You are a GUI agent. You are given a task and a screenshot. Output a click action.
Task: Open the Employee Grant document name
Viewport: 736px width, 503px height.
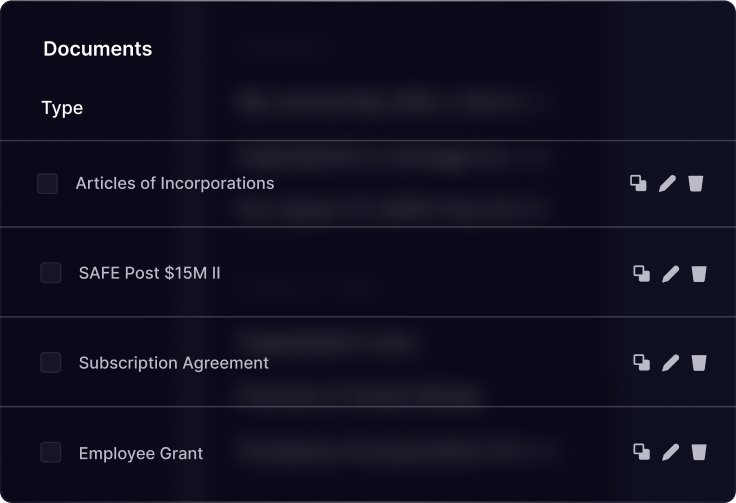[140, 453]
